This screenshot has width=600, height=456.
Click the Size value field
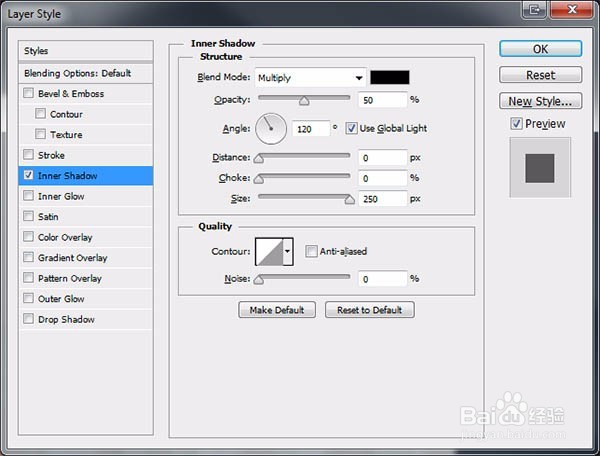(382, 199)
